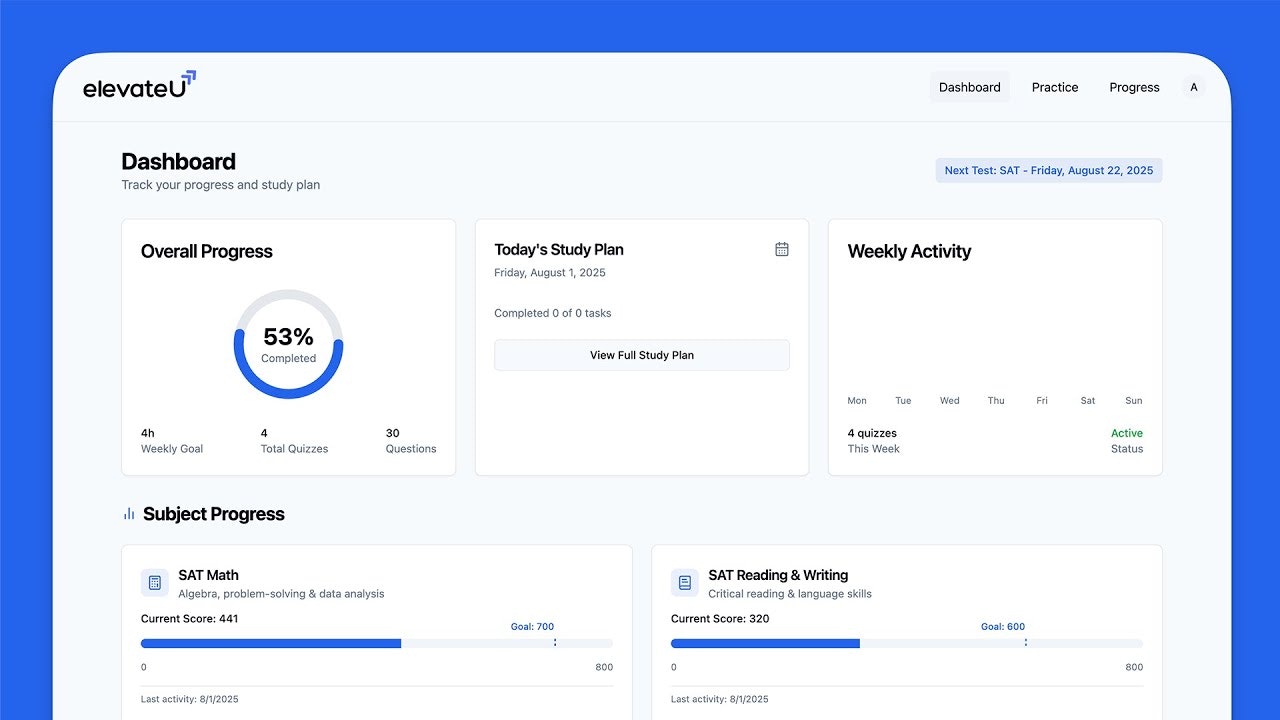The image size is (1280, 720).
Task: Click the SAT Math calculator icon
Action: point(155,583)
